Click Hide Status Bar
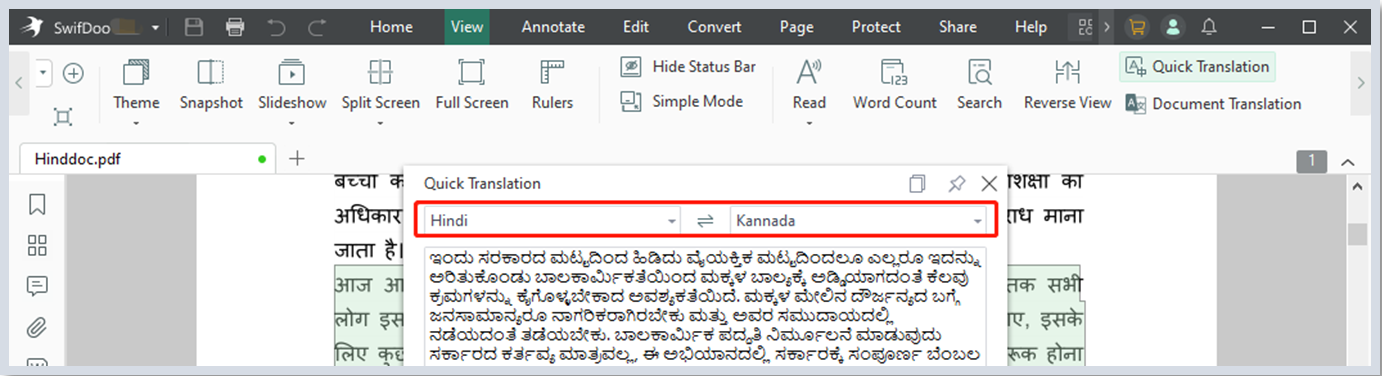 point(688,67)
